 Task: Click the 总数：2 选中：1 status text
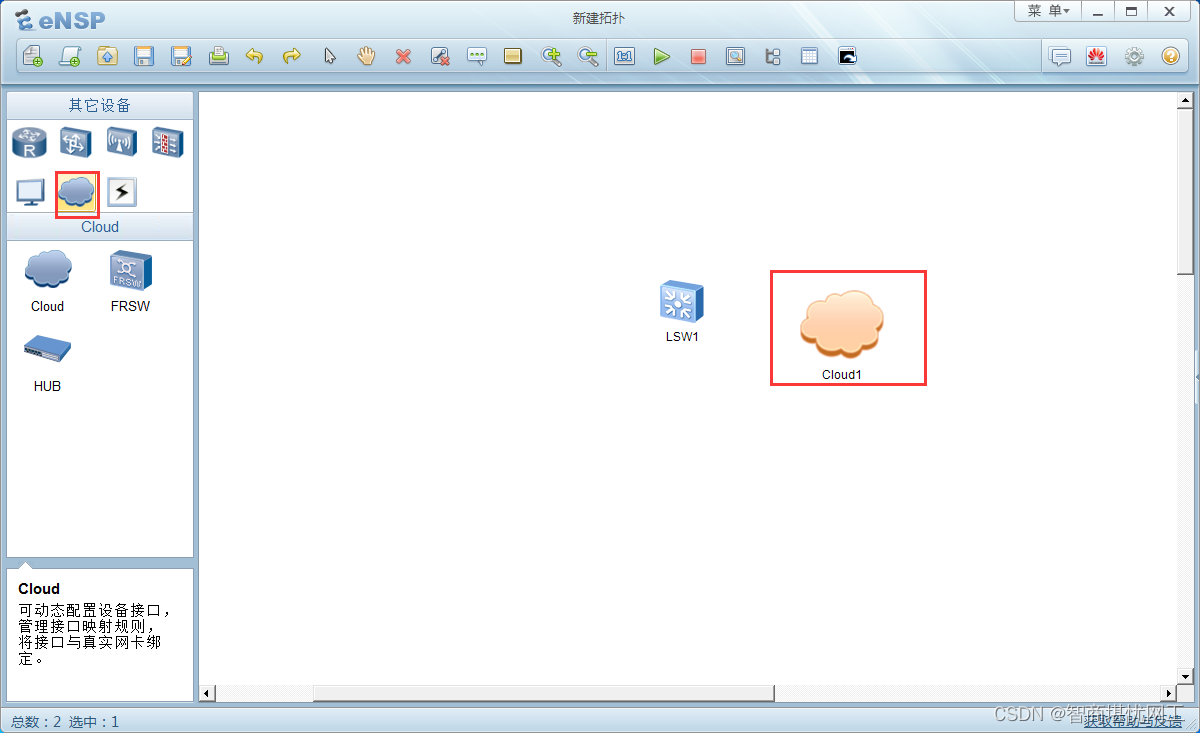[x=65, y=721]
